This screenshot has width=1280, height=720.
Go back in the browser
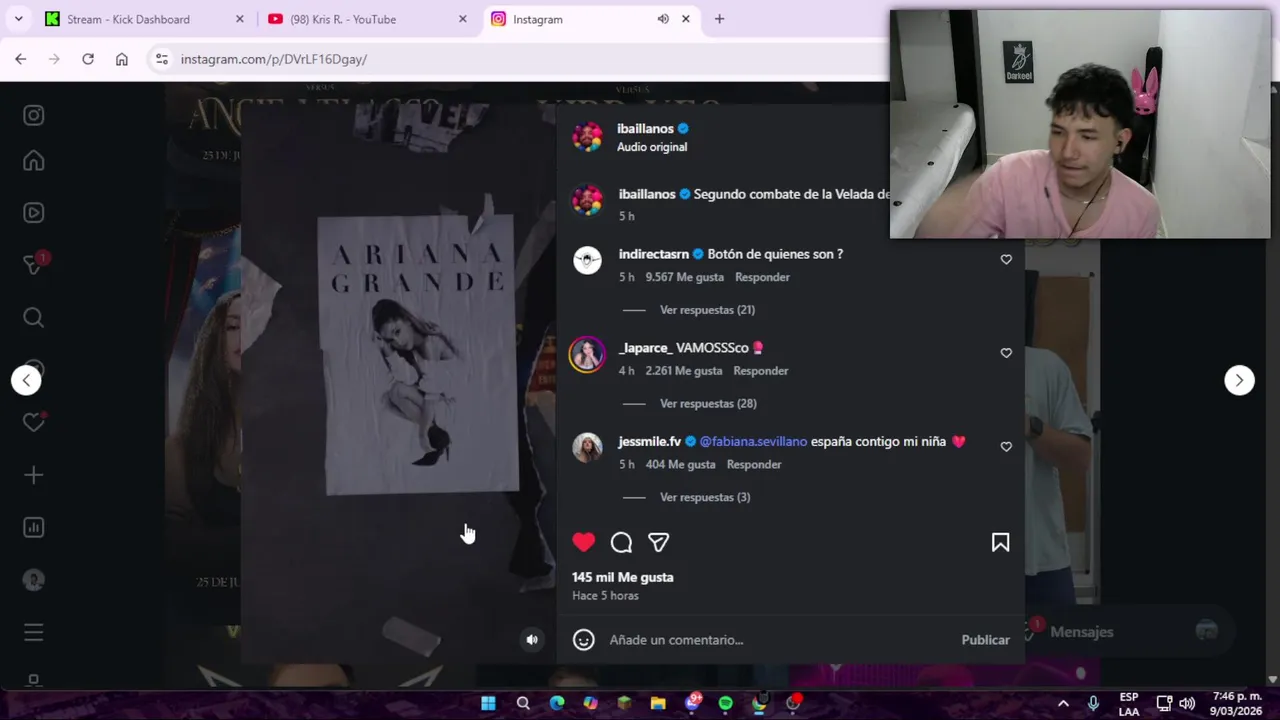click(x=21, y=59)
